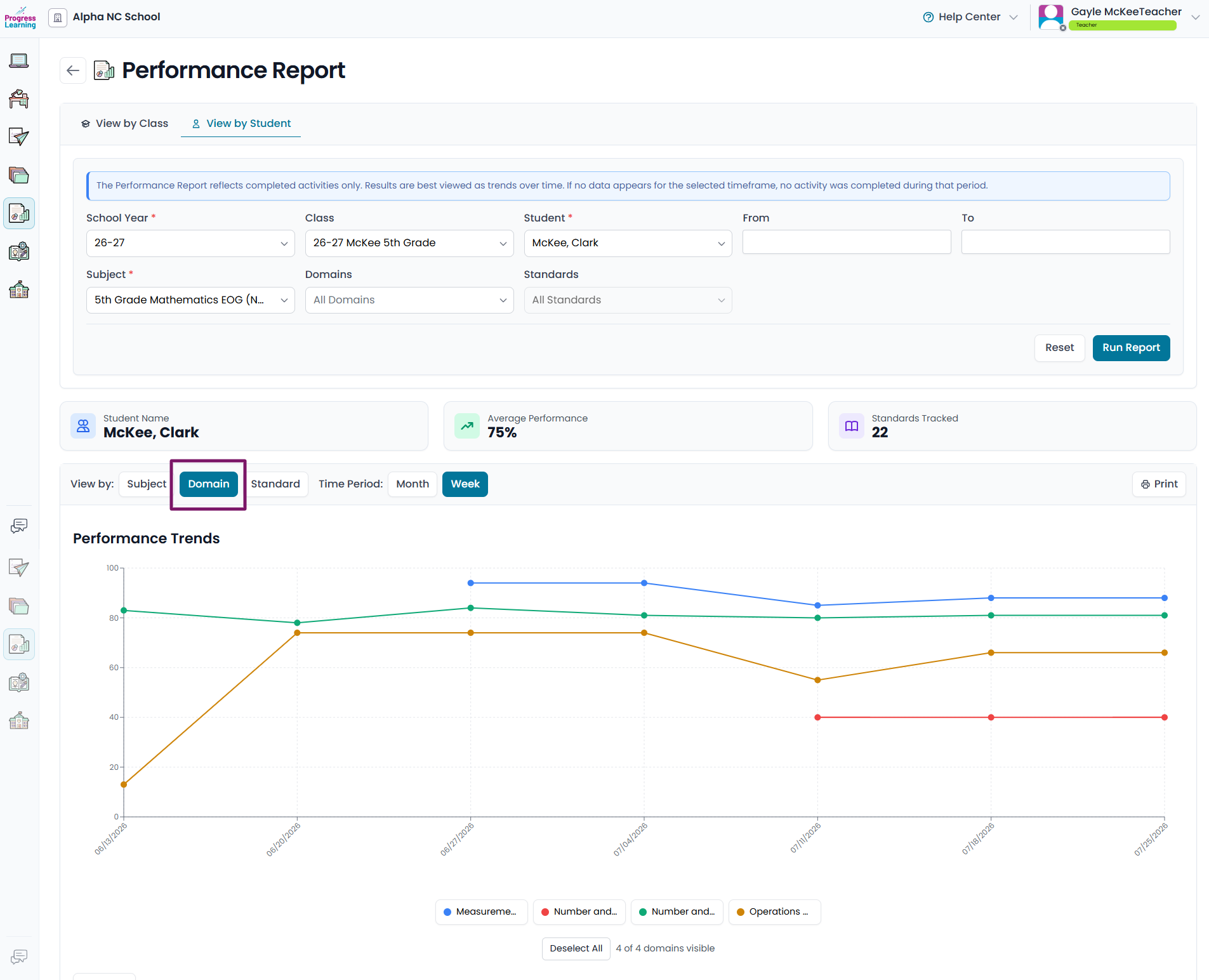
Task: Click the Deselect All button
Action: pos(576,949)
